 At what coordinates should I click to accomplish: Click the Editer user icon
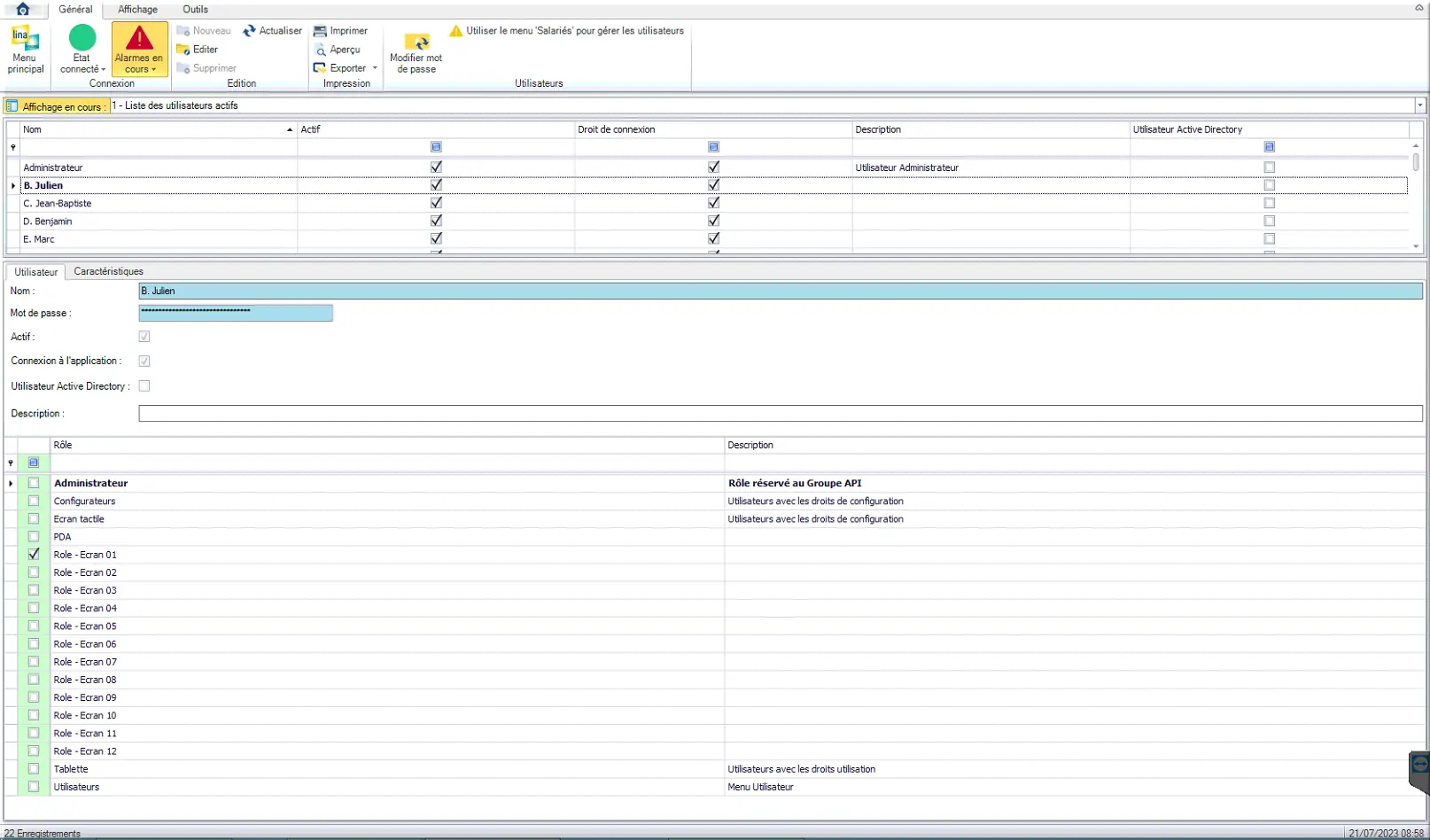183,50
